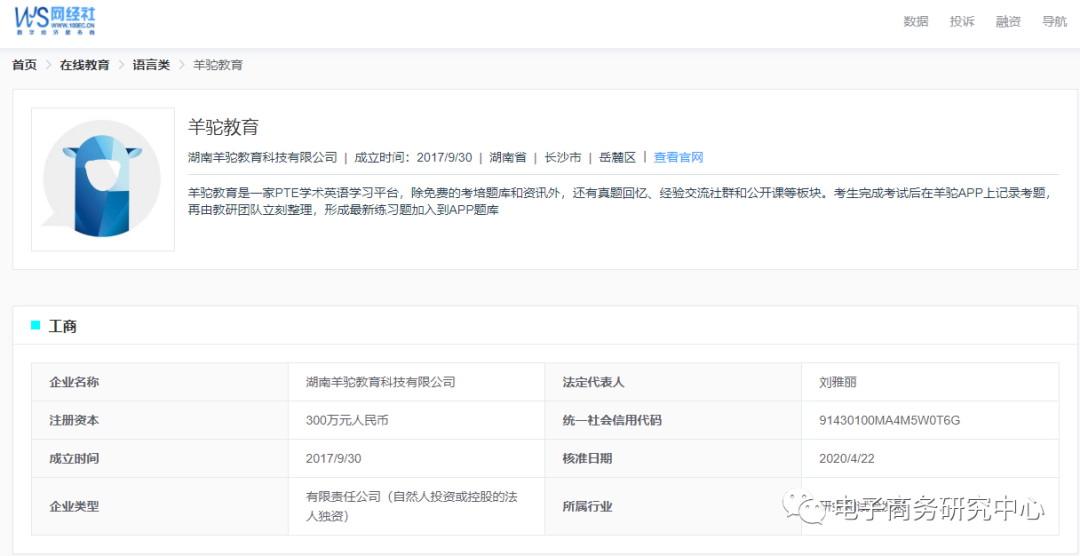
Task: Click the 注册资本 table label
Action: tap(74, 420)
